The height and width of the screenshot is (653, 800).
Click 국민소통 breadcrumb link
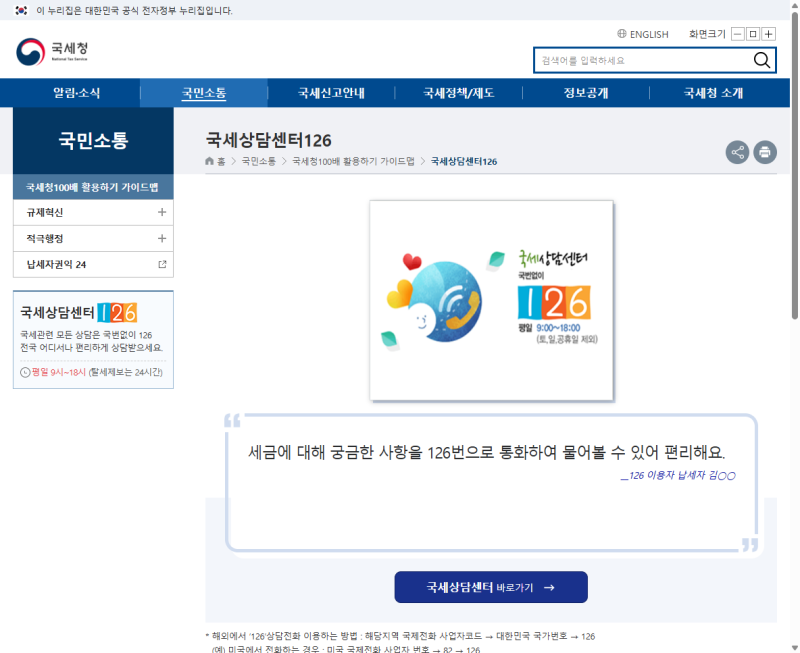coord(259,161)
